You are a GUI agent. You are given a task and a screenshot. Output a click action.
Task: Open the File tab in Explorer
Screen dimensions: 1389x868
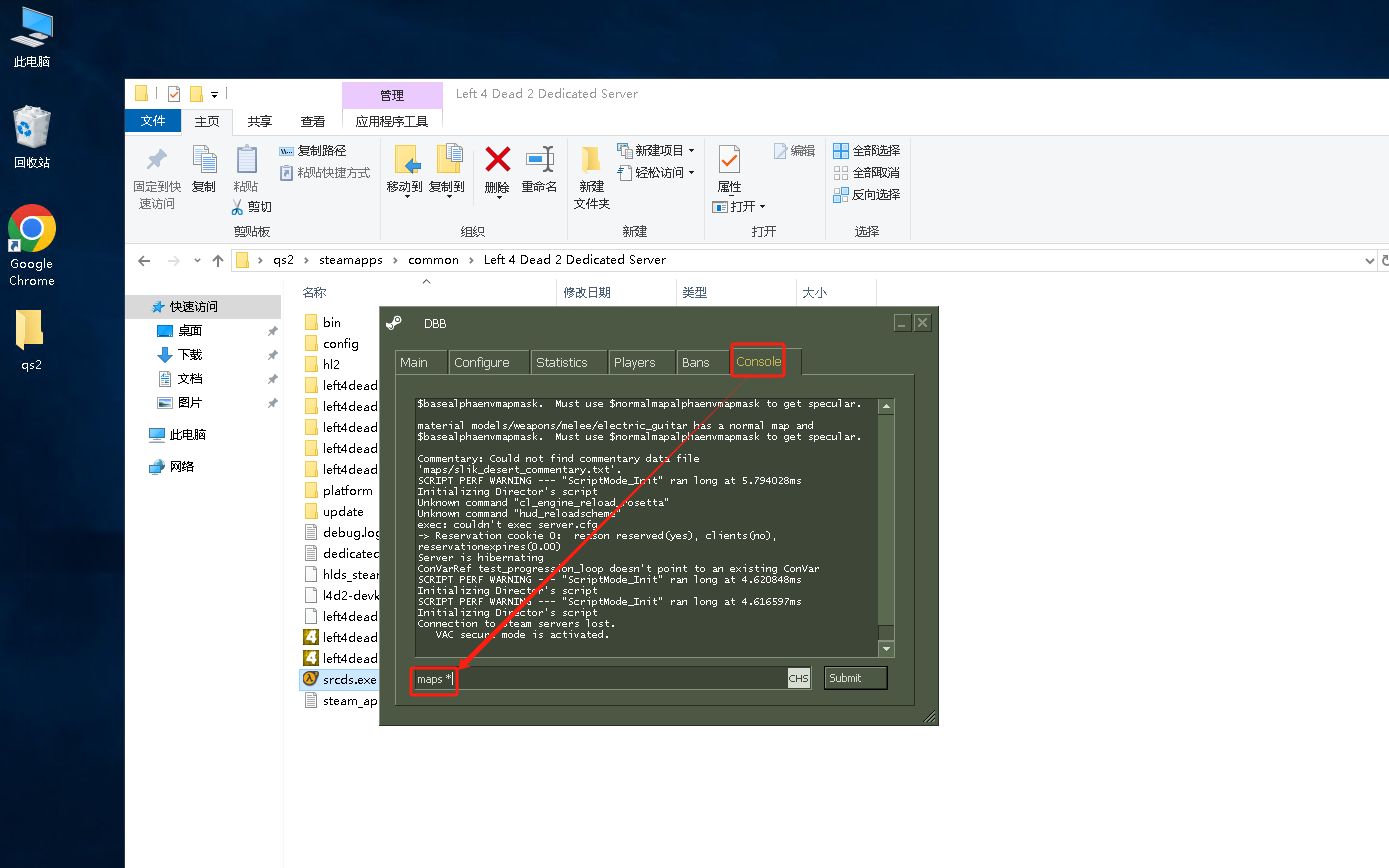click(x=153, y=121)
